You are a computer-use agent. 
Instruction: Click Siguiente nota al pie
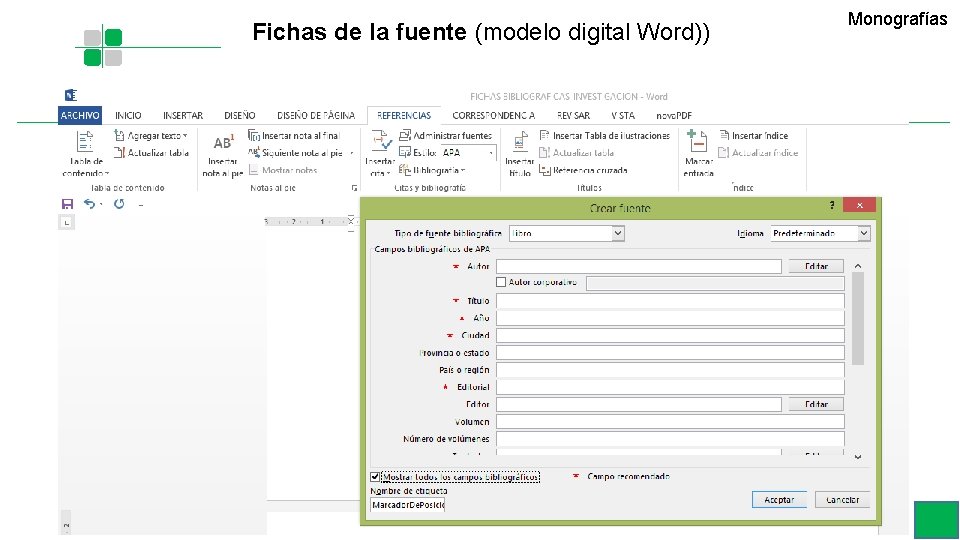301,152
